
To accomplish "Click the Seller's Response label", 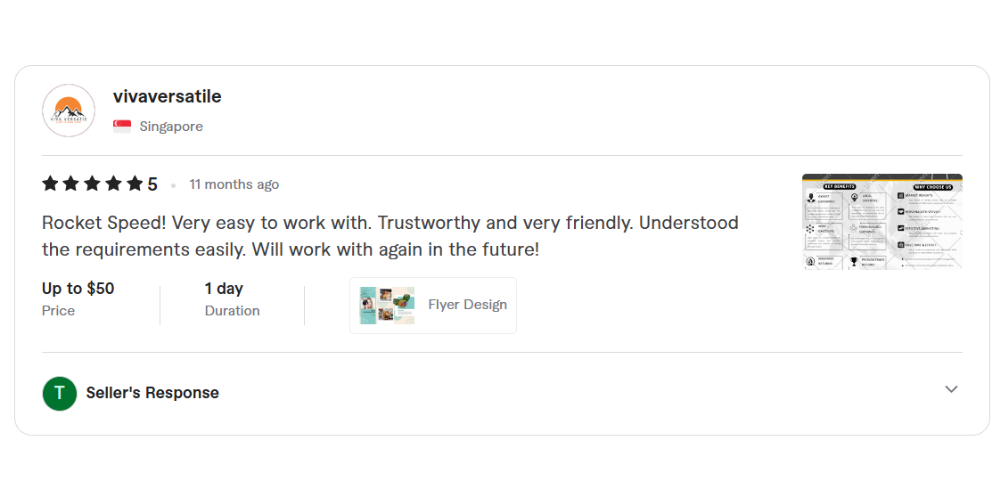I will point(152,393).
